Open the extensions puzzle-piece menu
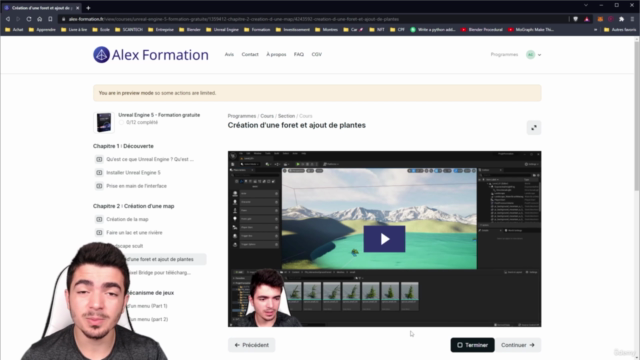The image size is (640, 360). tap(622, 19)
